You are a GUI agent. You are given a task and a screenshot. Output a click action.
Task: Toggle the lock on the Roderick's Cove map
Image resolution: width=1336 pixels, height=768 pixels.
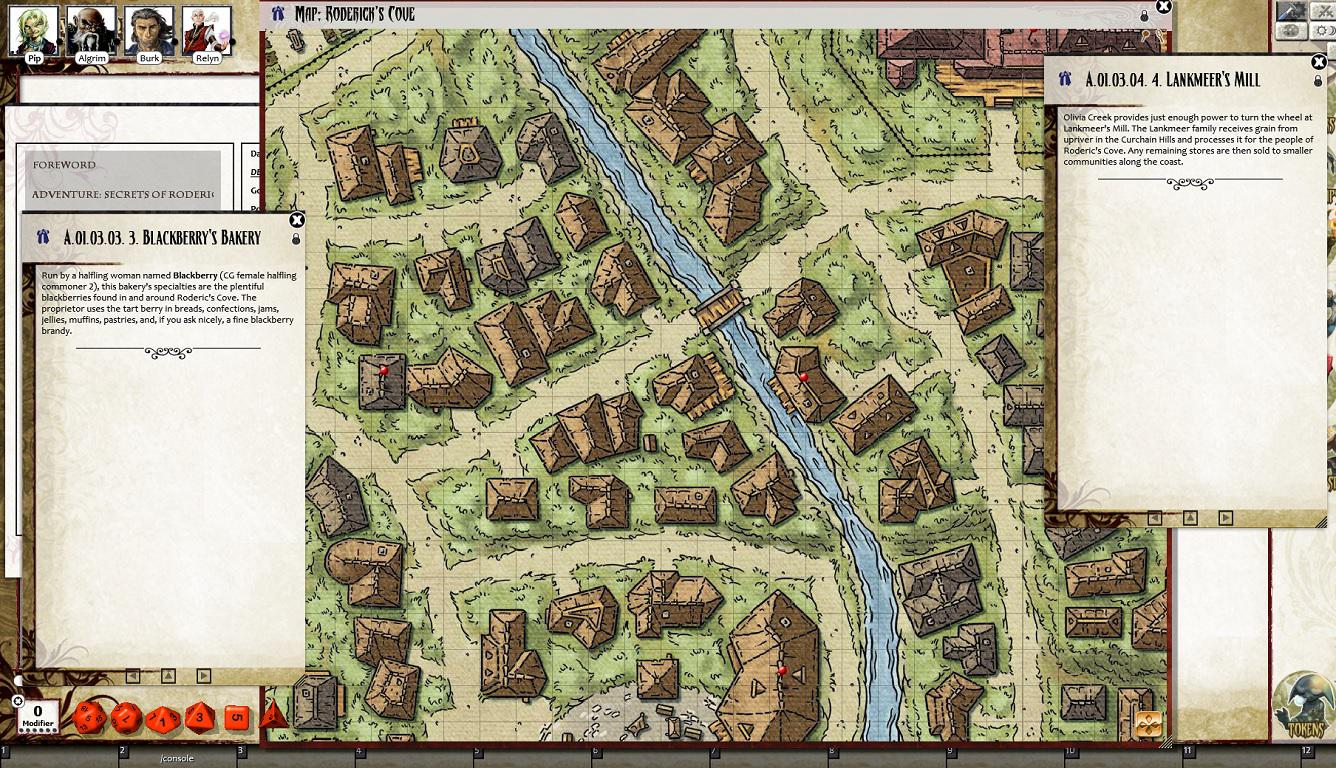(x=1144, y=14)
